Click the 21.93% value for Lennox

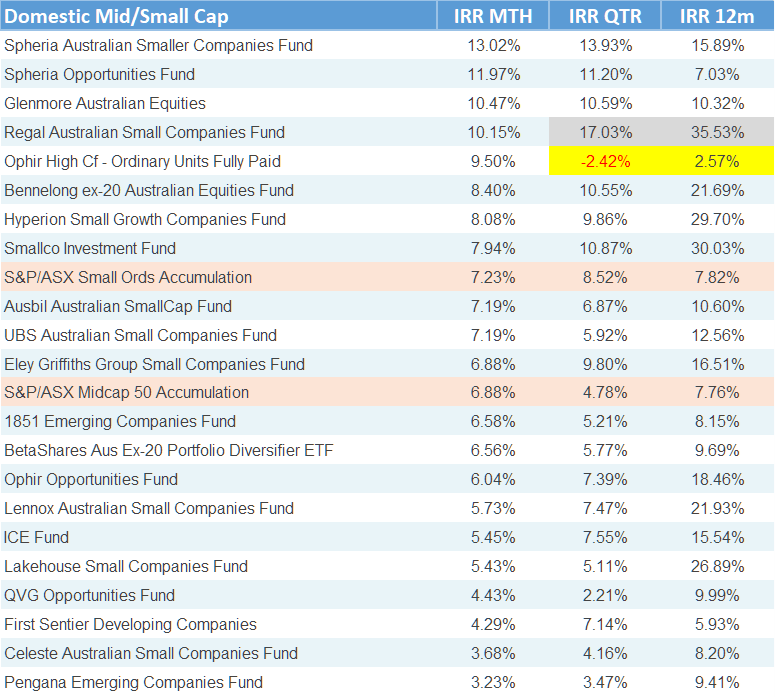point(718,508)
